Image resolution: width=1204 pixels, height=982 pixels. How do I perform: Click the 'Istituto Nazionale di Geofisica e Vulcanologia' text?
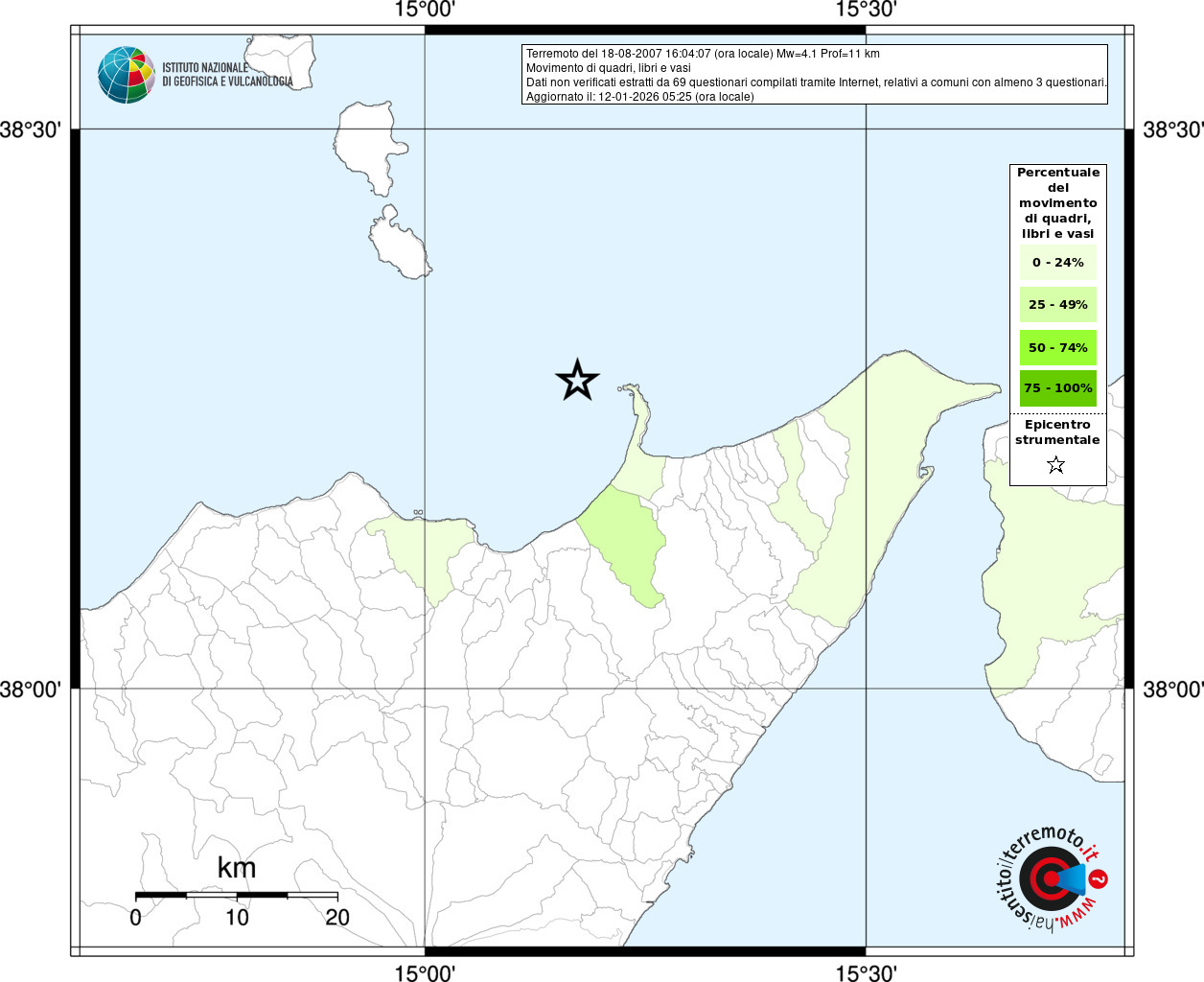(227, 75)
